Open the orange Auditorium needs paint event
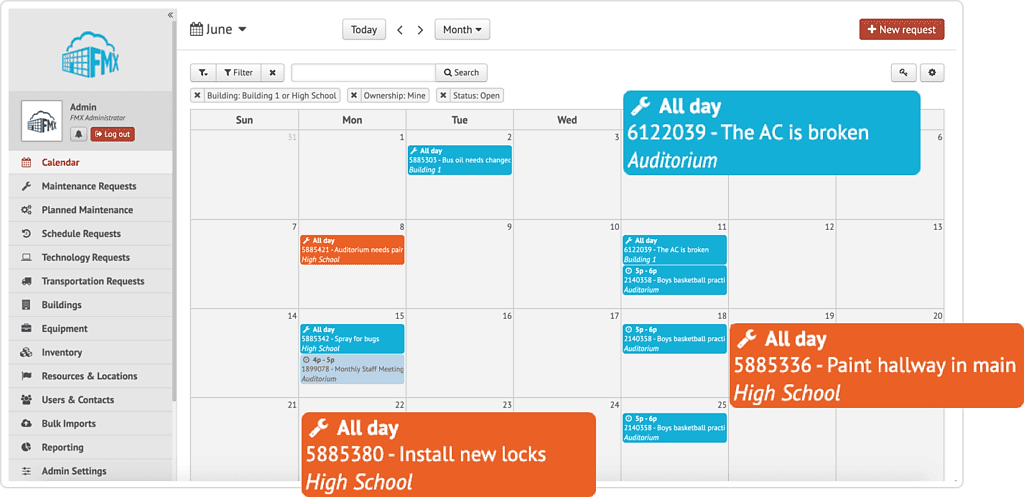The image size is (1024, 497). tap(352, 250)
